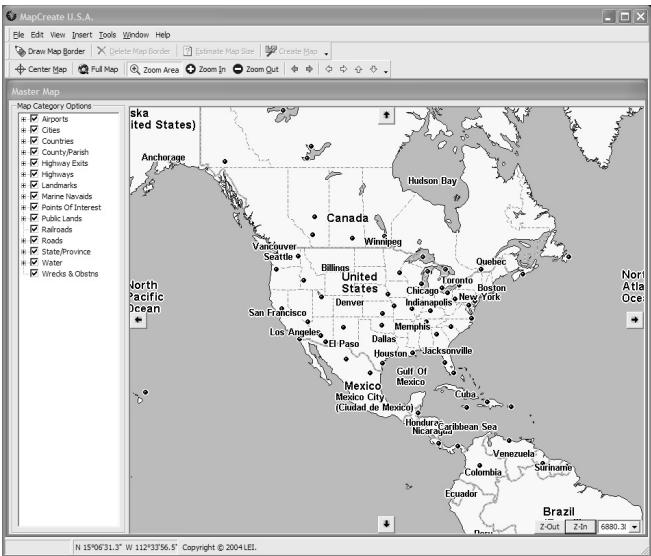This screenshot has width=651, height=556.
Task: Click the zoom scale value field
Action: [614, 527]
